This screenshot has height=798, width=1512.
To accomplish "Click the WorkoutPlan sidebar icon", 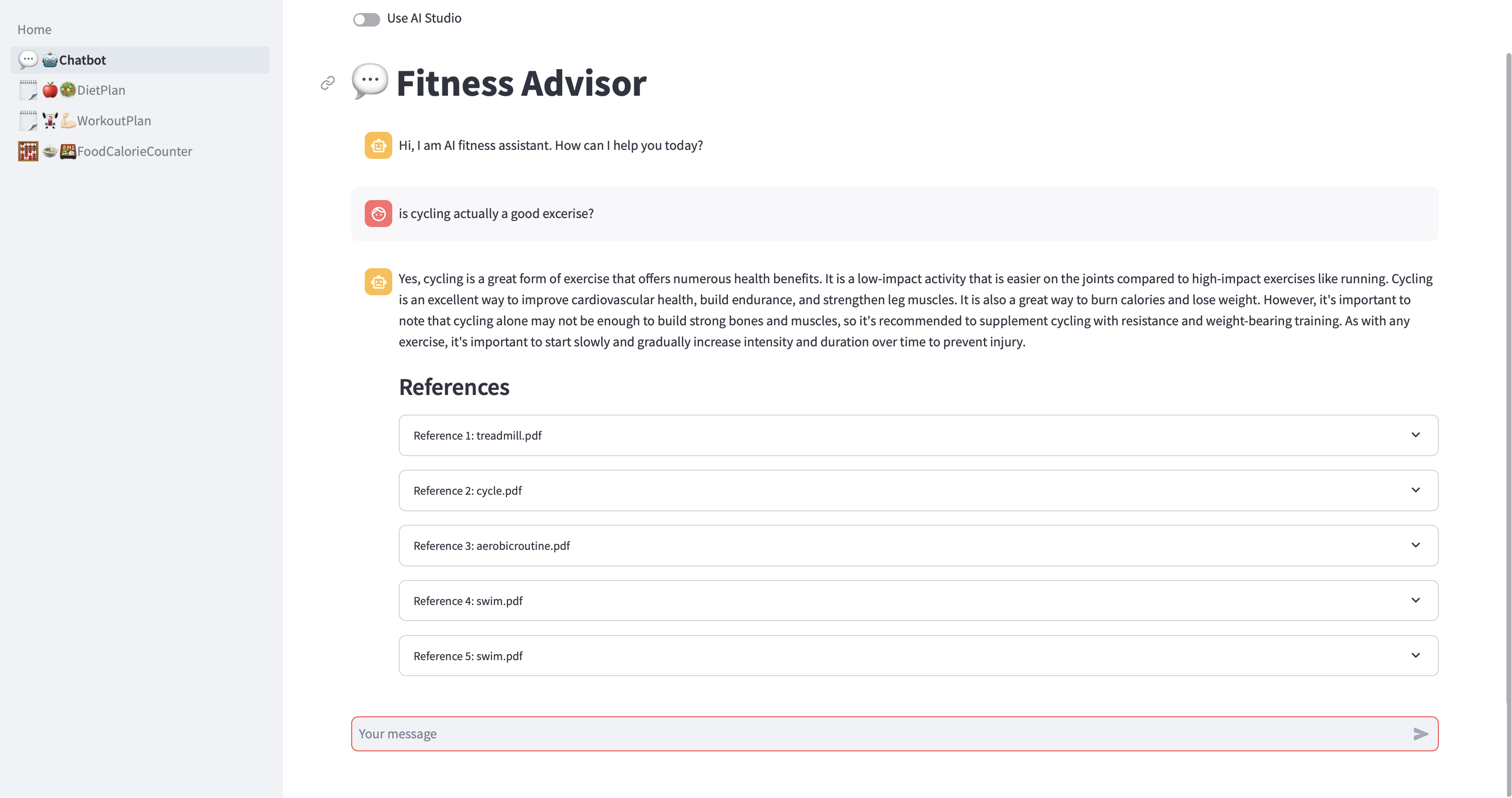I will (x=27, y=120).
